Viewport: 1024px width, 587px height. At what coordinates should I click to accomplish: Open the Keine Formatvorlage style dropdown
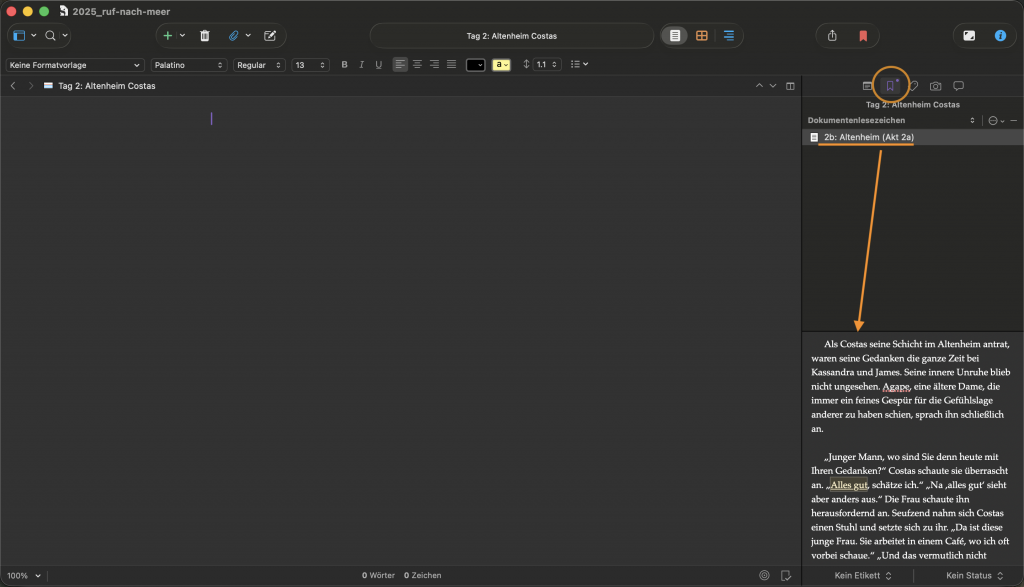[75, 64]
